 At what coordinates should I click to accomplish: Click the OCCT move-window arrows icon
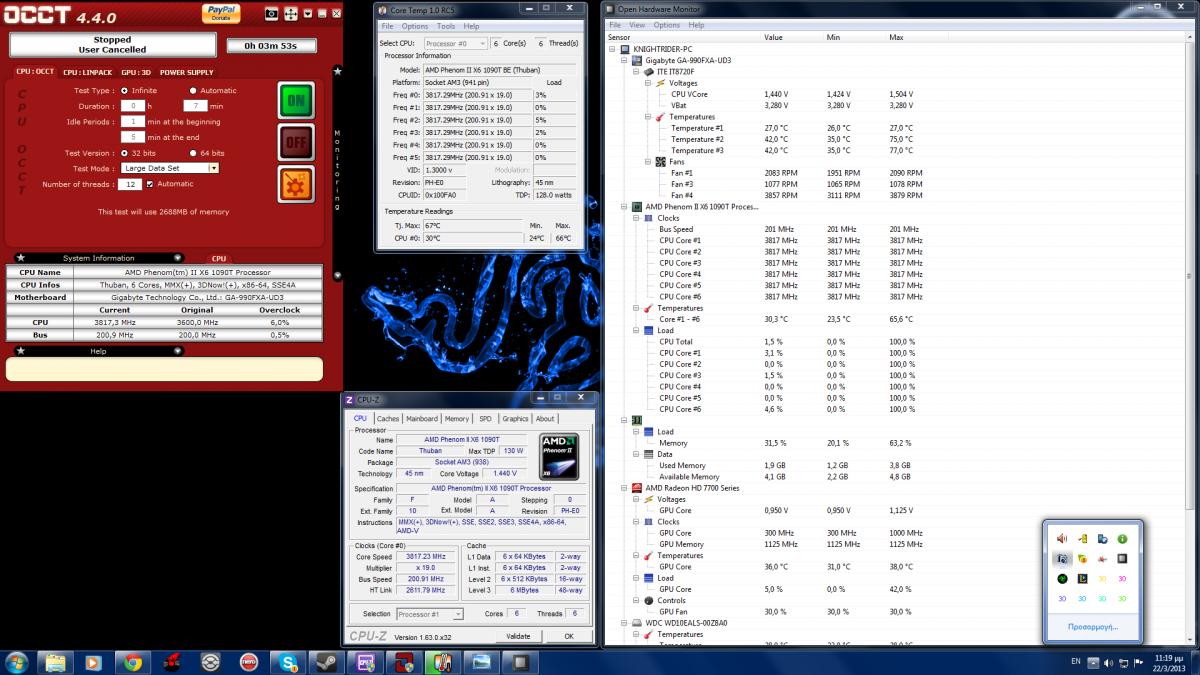[290, 14]
